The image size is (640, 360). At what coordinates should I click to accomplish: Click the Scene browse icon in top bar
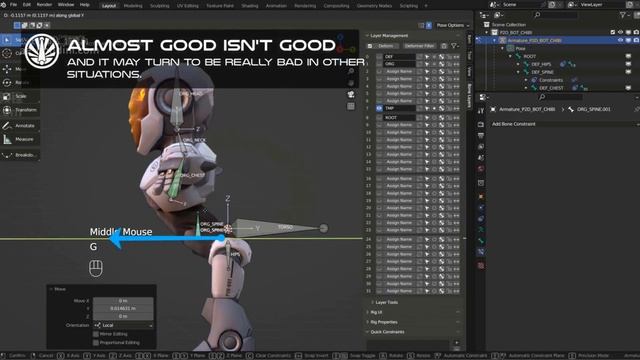click(x=494, y=5)
